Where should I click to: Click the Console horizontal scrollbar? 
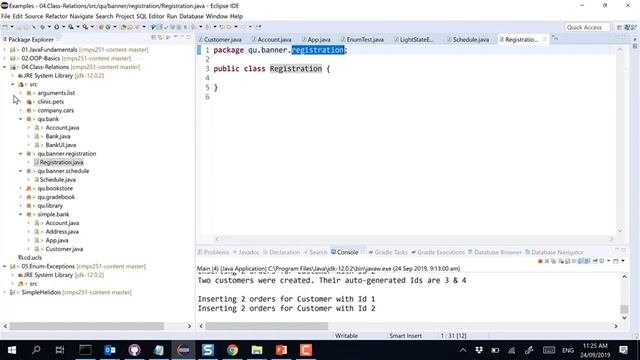(267, 326)
